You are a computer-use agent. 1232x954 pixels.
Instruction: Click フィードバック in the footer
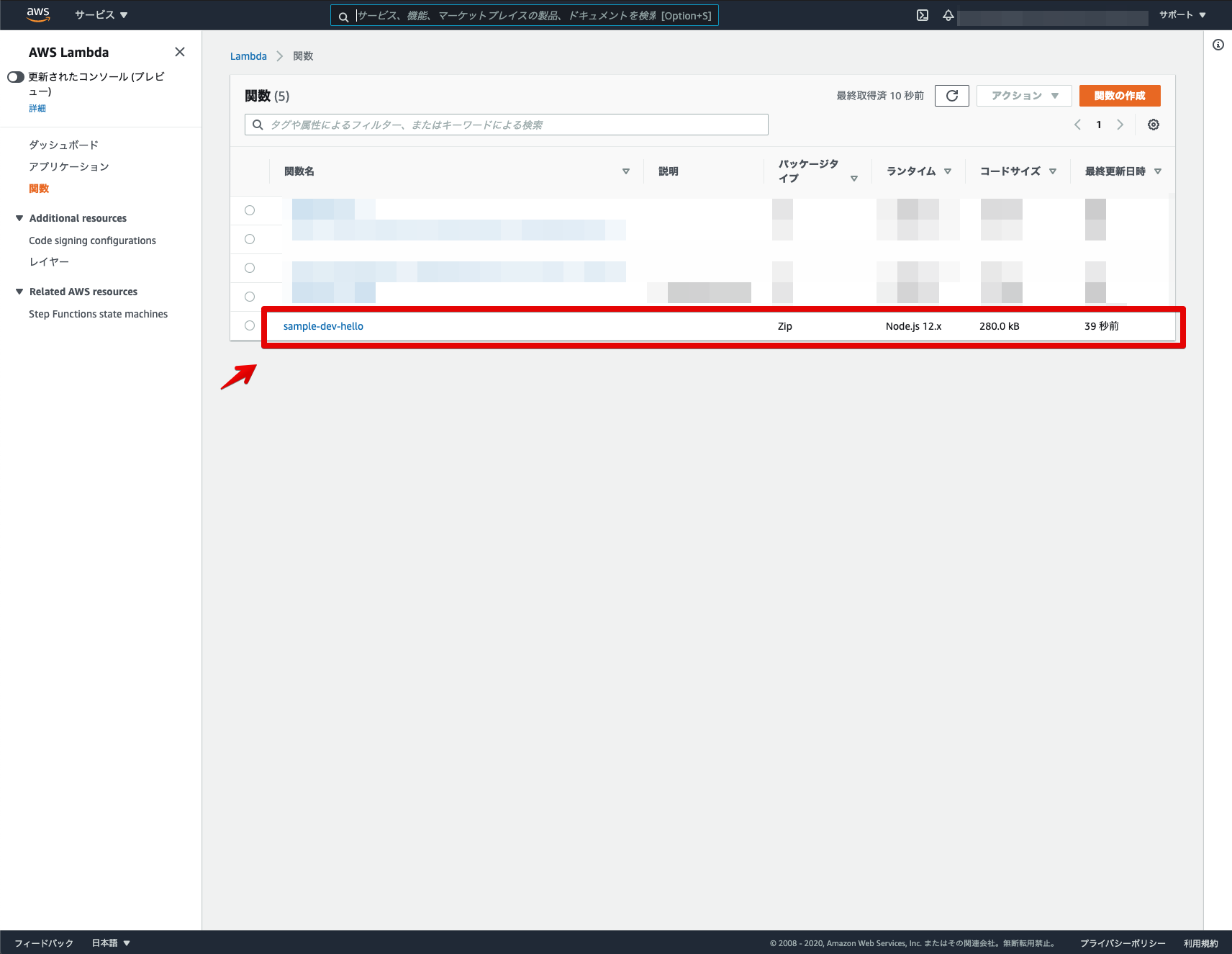(44, 943)
